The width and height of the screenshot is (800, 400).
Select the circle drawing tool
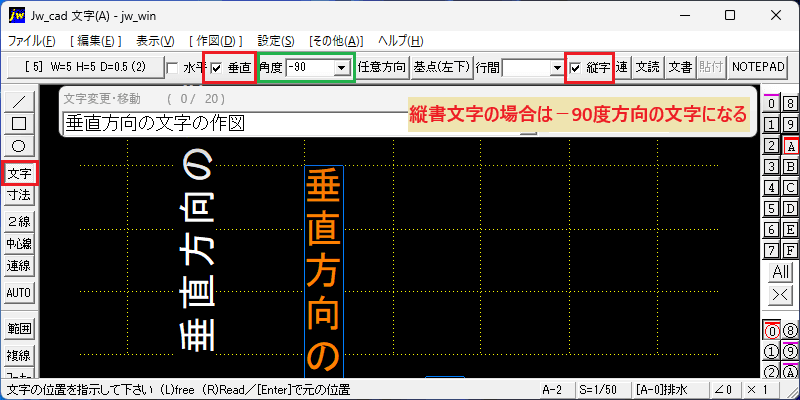pos(19,146)
